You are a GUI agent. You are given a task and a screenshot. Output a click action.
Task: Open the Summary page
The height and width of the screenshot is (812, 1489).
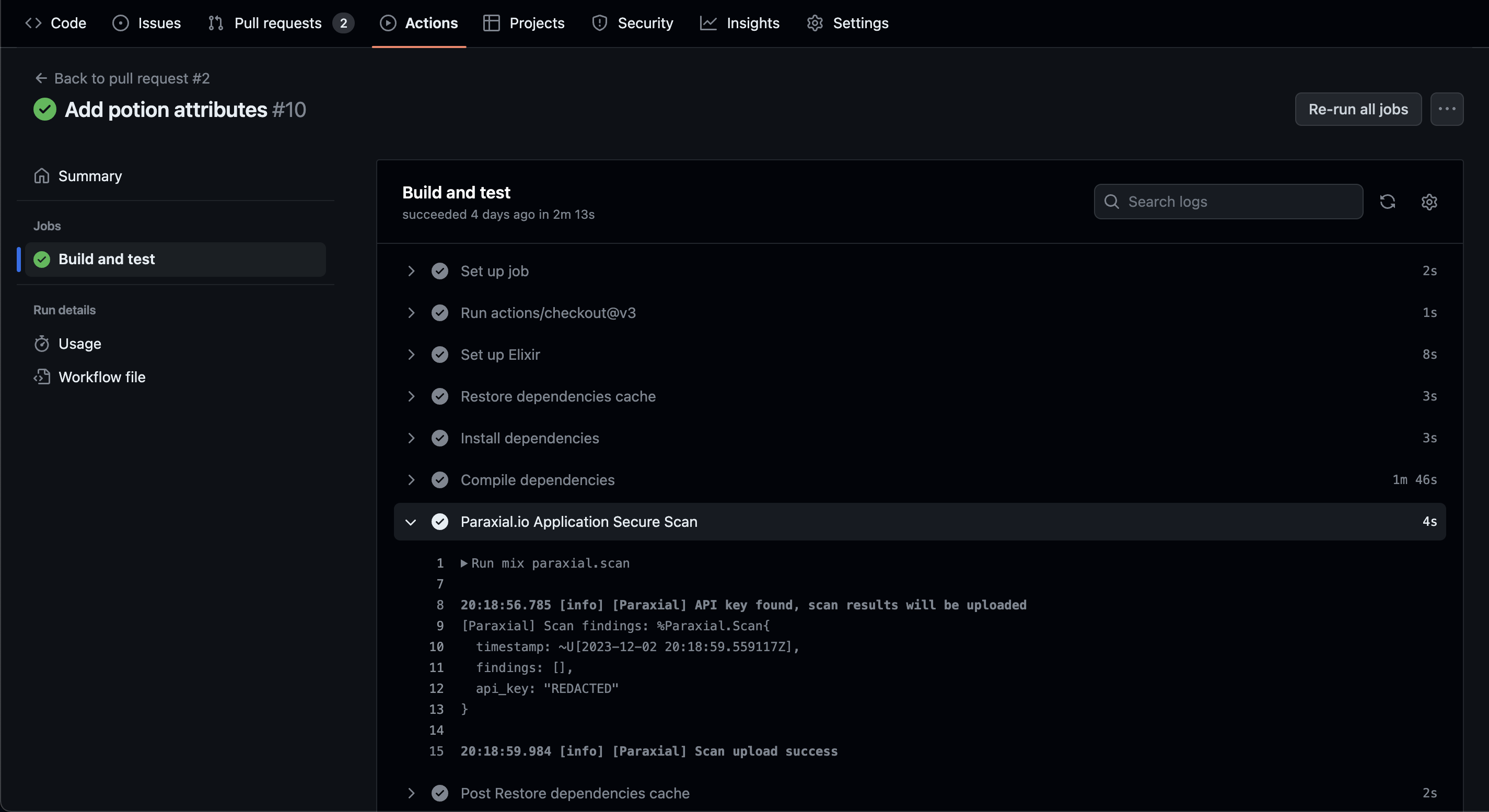click(x=176, y=175)
